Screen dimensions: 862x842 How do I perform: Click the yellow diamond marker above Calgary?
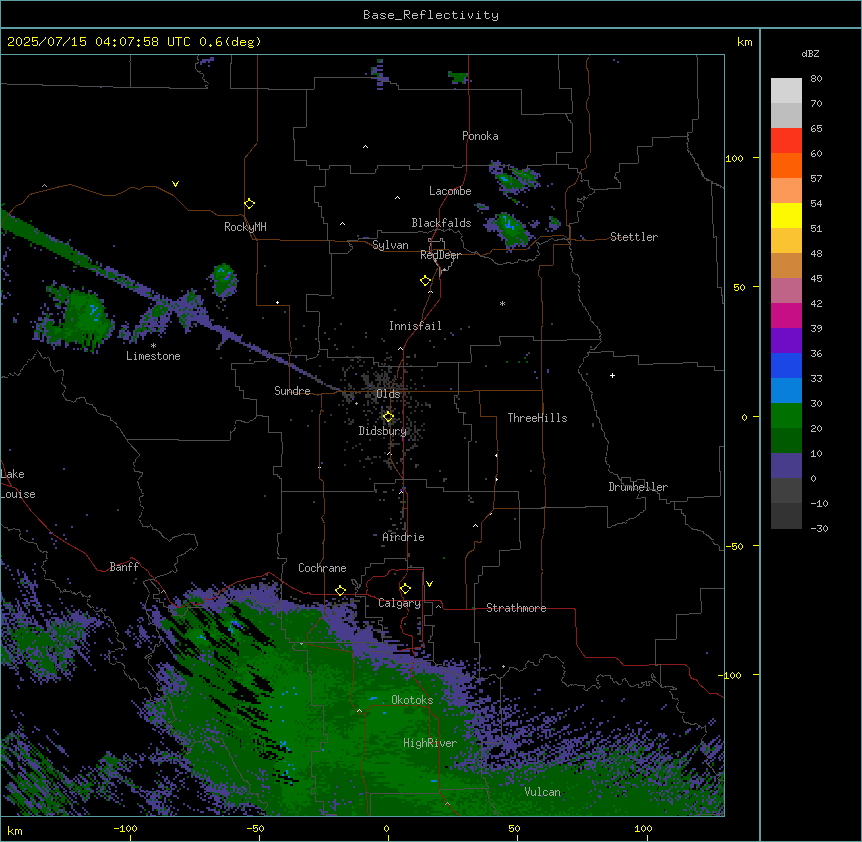click(405, 589)
